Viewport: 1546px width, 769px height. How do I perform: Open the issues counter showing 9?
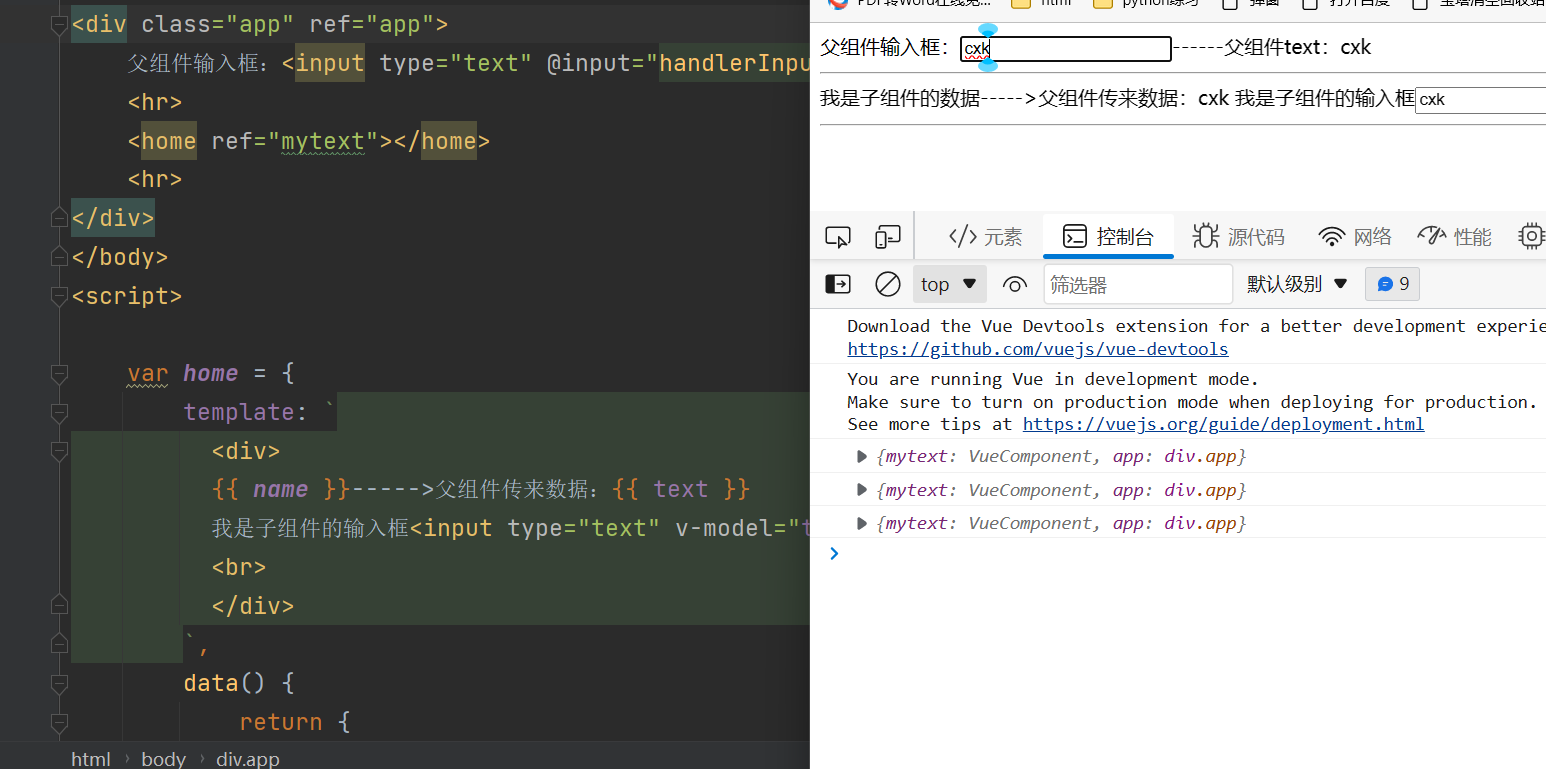click(1392, 284)
